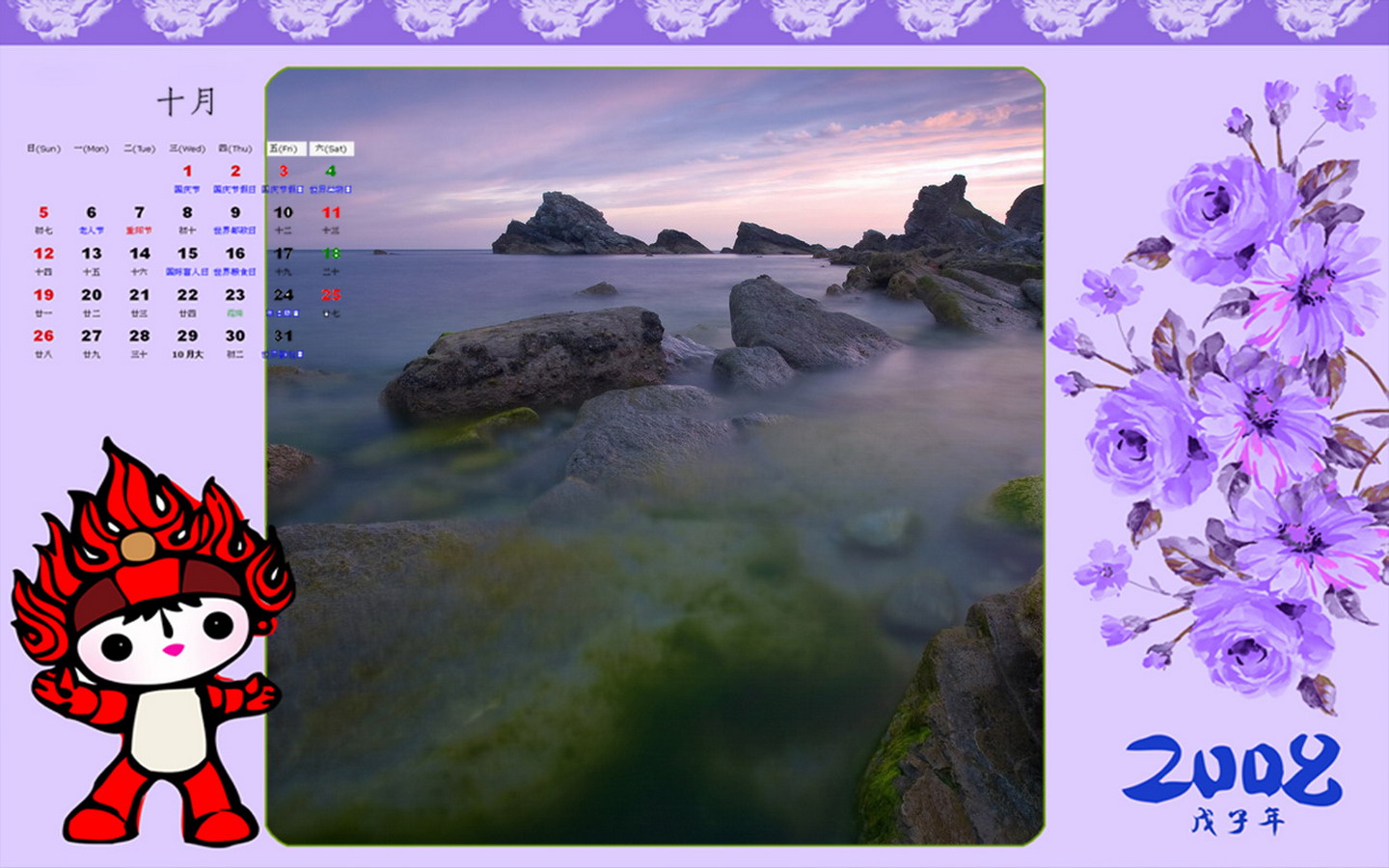Click the Sun weekday header
1389x868 pixels.
click(43, 149)
